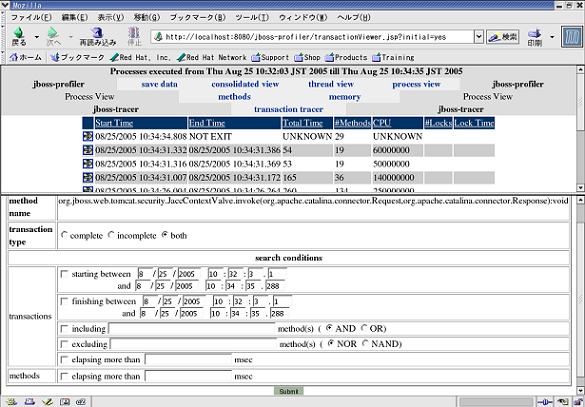
Task: Open the Training bookmark folder
Action: [x=393, y=57]
